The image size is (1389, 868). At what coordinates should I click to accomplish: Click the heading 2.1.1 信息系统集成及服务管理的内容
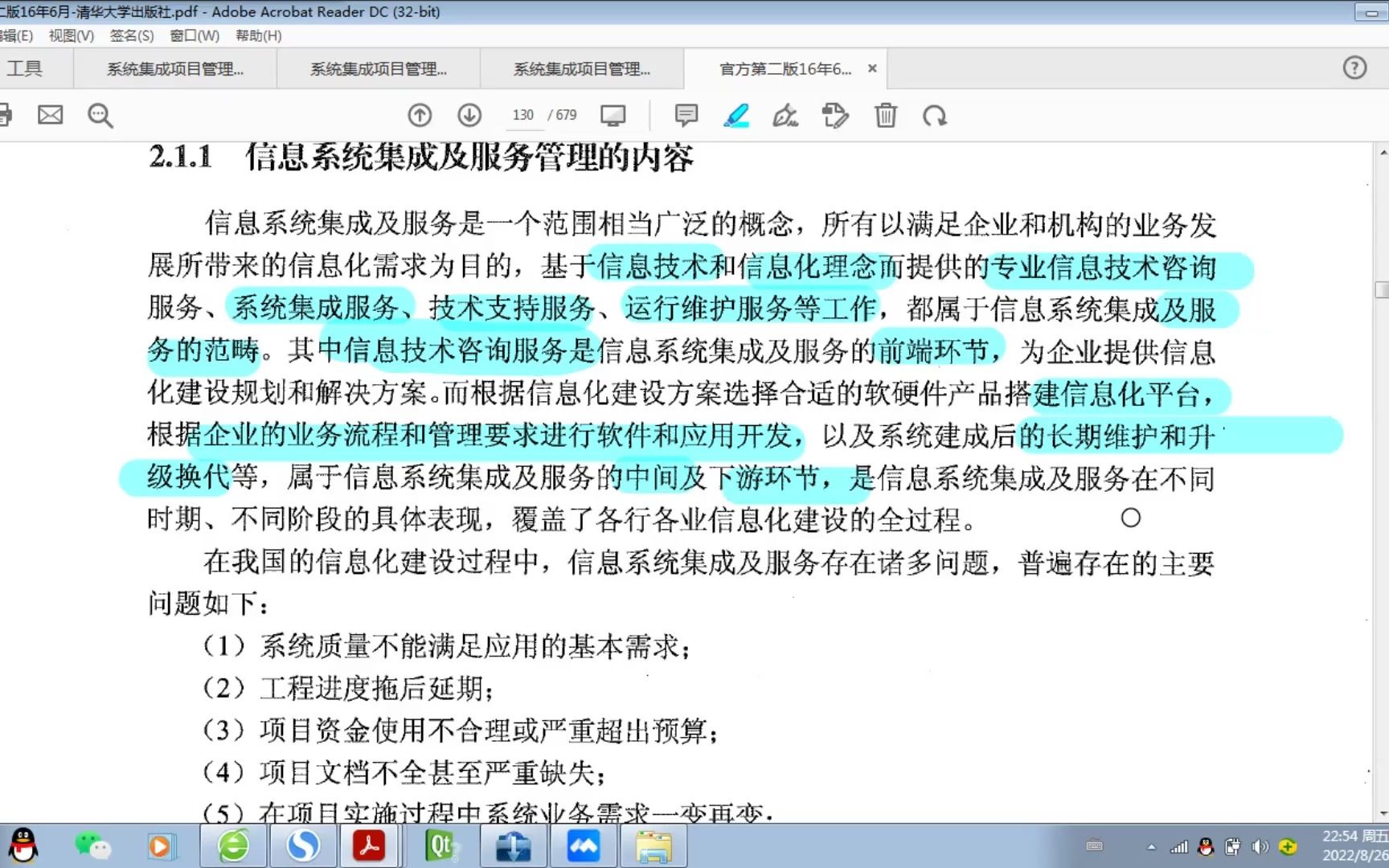pyautogui.click(x=421, y=157)
